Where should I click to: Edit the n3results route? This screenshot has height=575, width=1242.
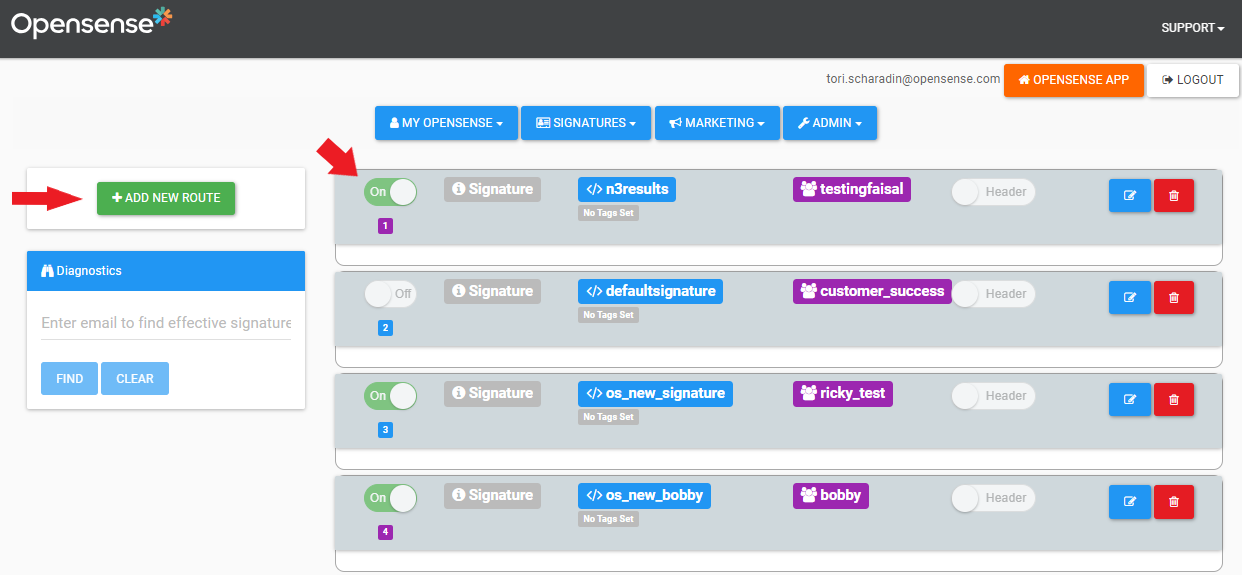(x=1130, y=196)
